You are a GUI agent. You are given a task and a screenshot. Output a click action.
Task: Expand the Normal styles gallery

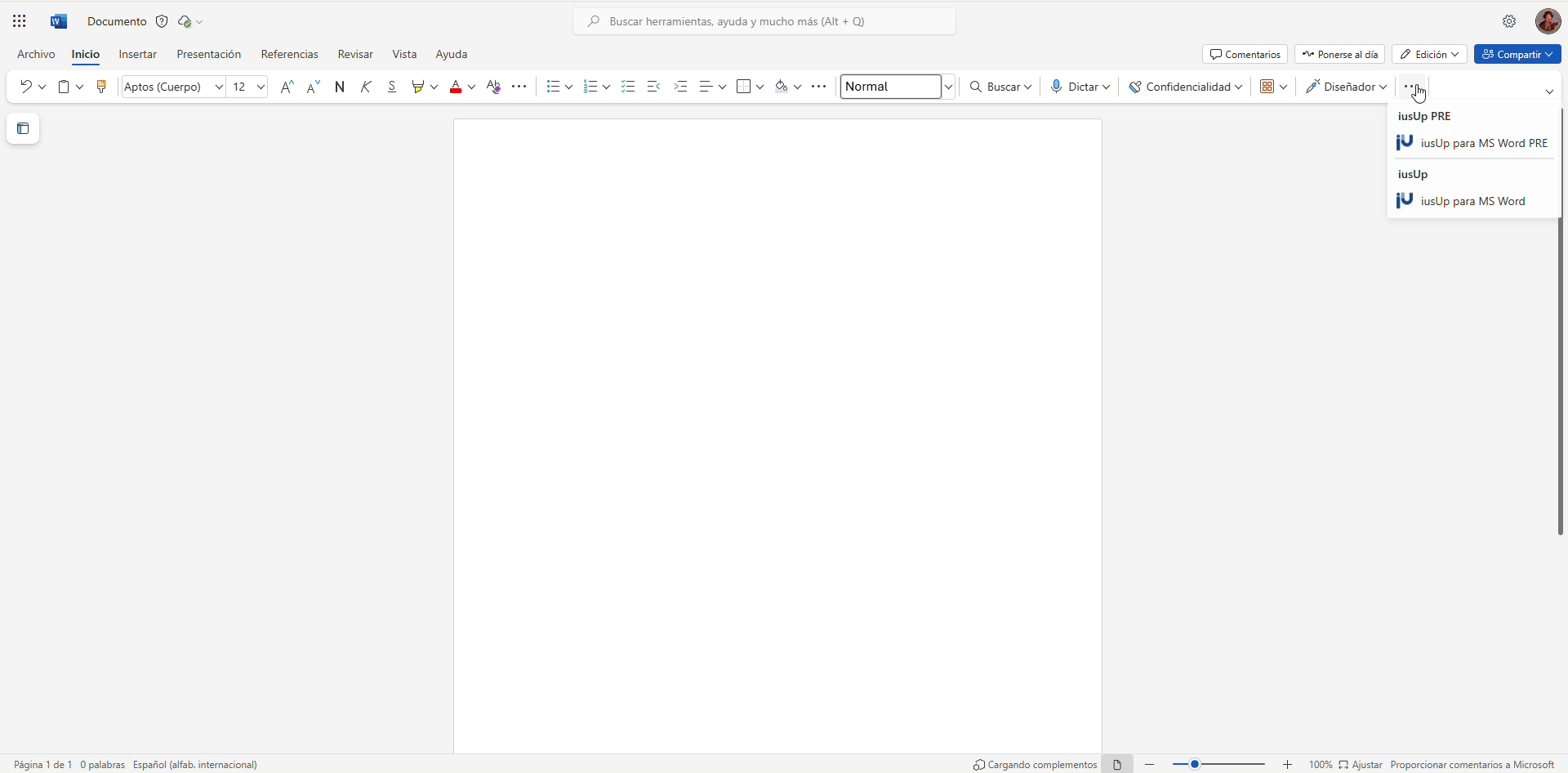click(948, 87)
